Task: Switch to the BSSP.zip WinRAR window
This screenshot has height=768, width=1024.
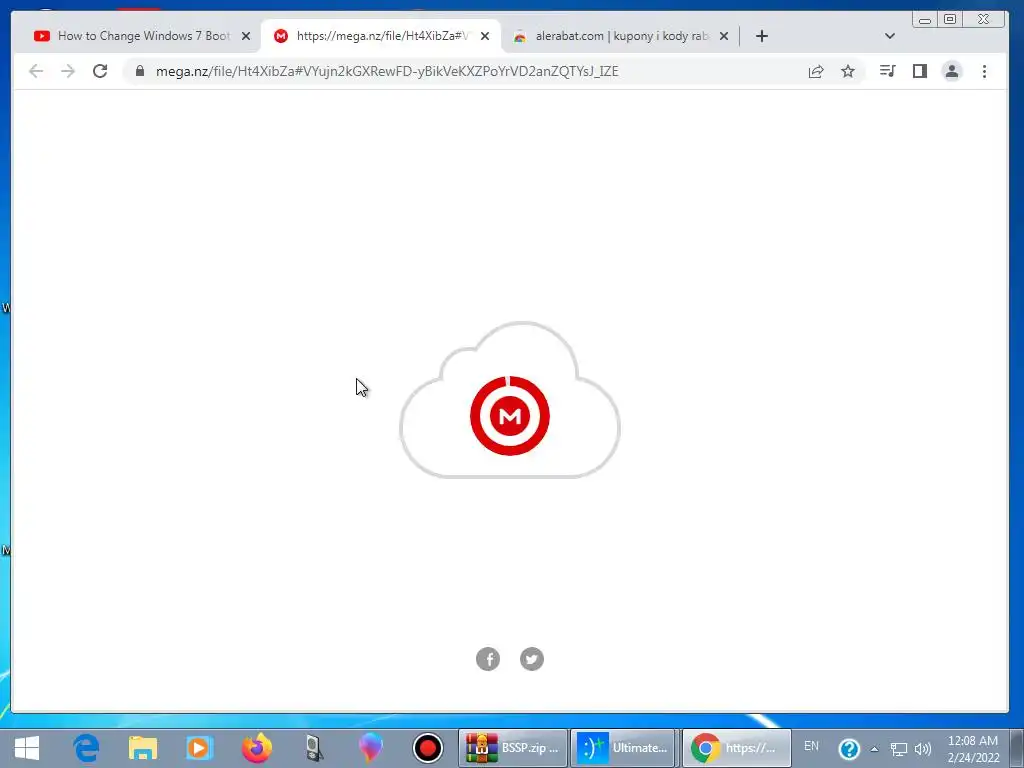Action: (x=513, y=748)
